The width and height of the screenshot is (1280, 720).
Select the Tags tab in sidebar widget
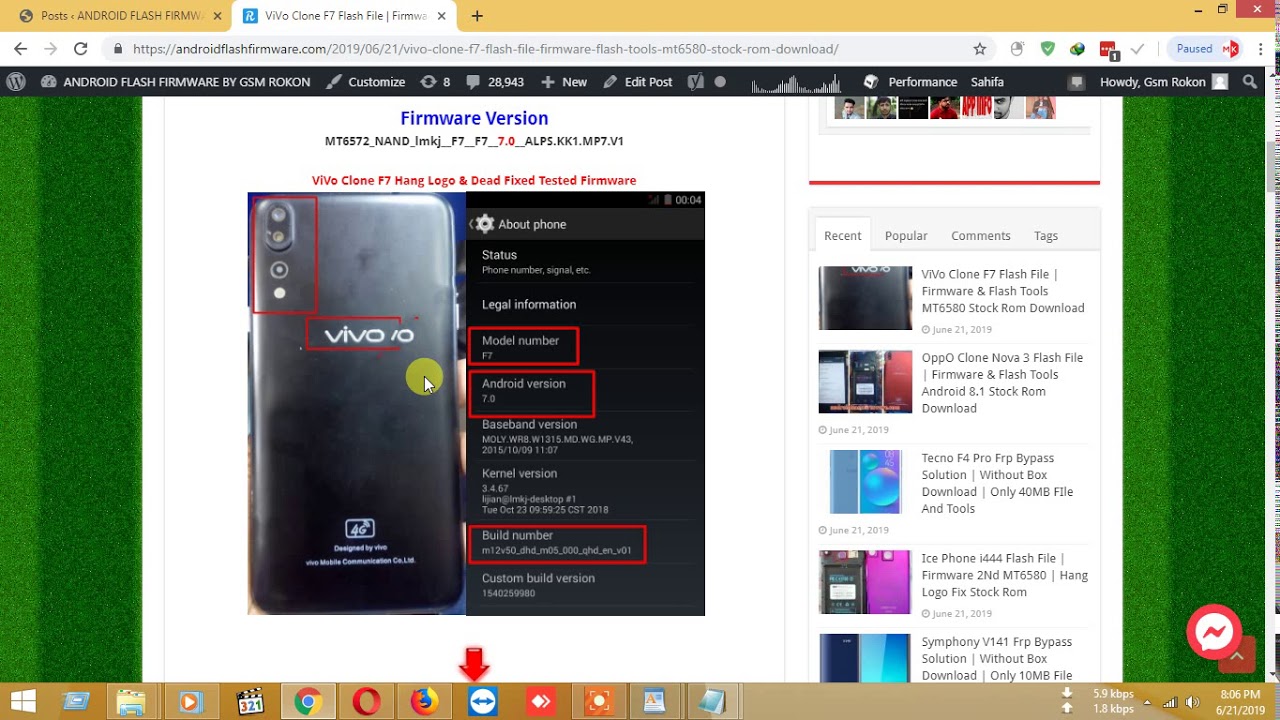coord(1046,235)
